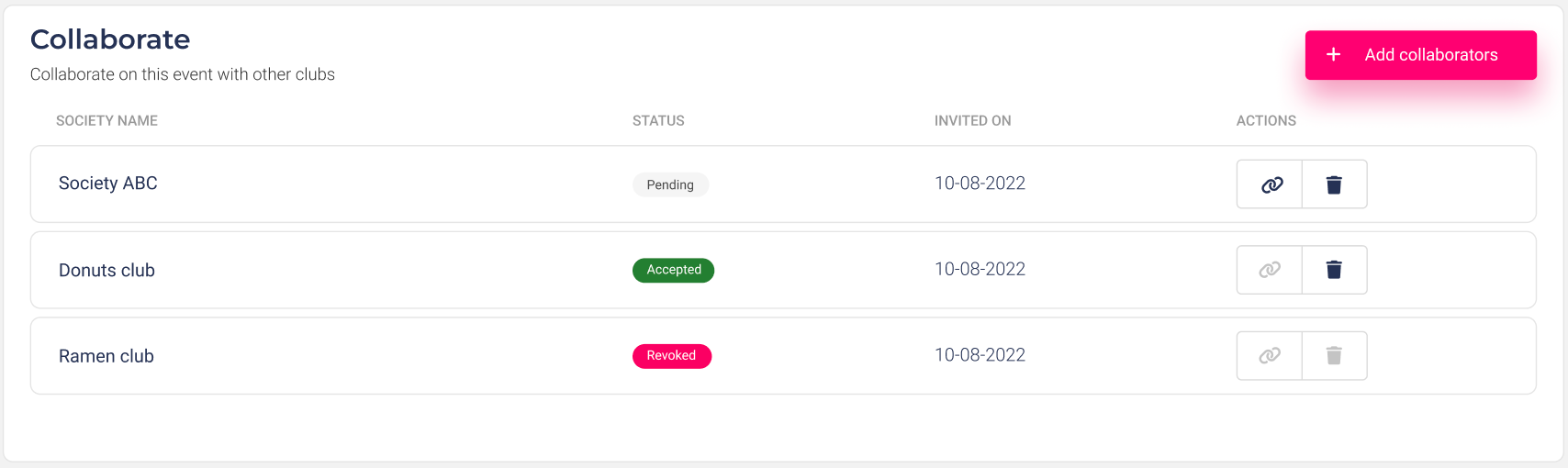
Task: Copy invite link for Society ABC
Action: point(1270,184)
